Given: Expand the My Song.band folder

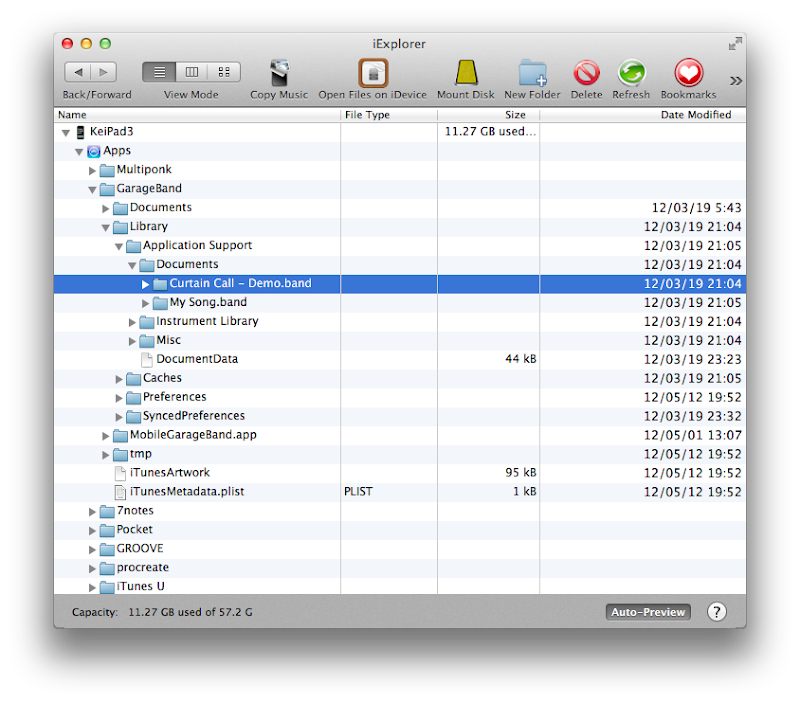Looking at the screenshot, I should 145,303.
